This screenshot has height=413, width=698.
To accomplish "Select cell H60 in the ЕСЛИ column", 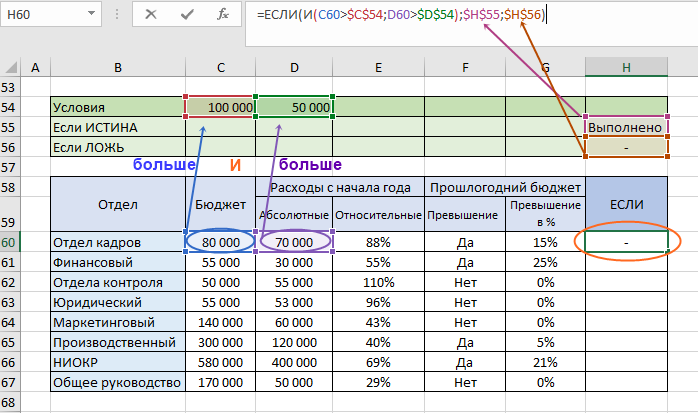I will tap(626, 242).
